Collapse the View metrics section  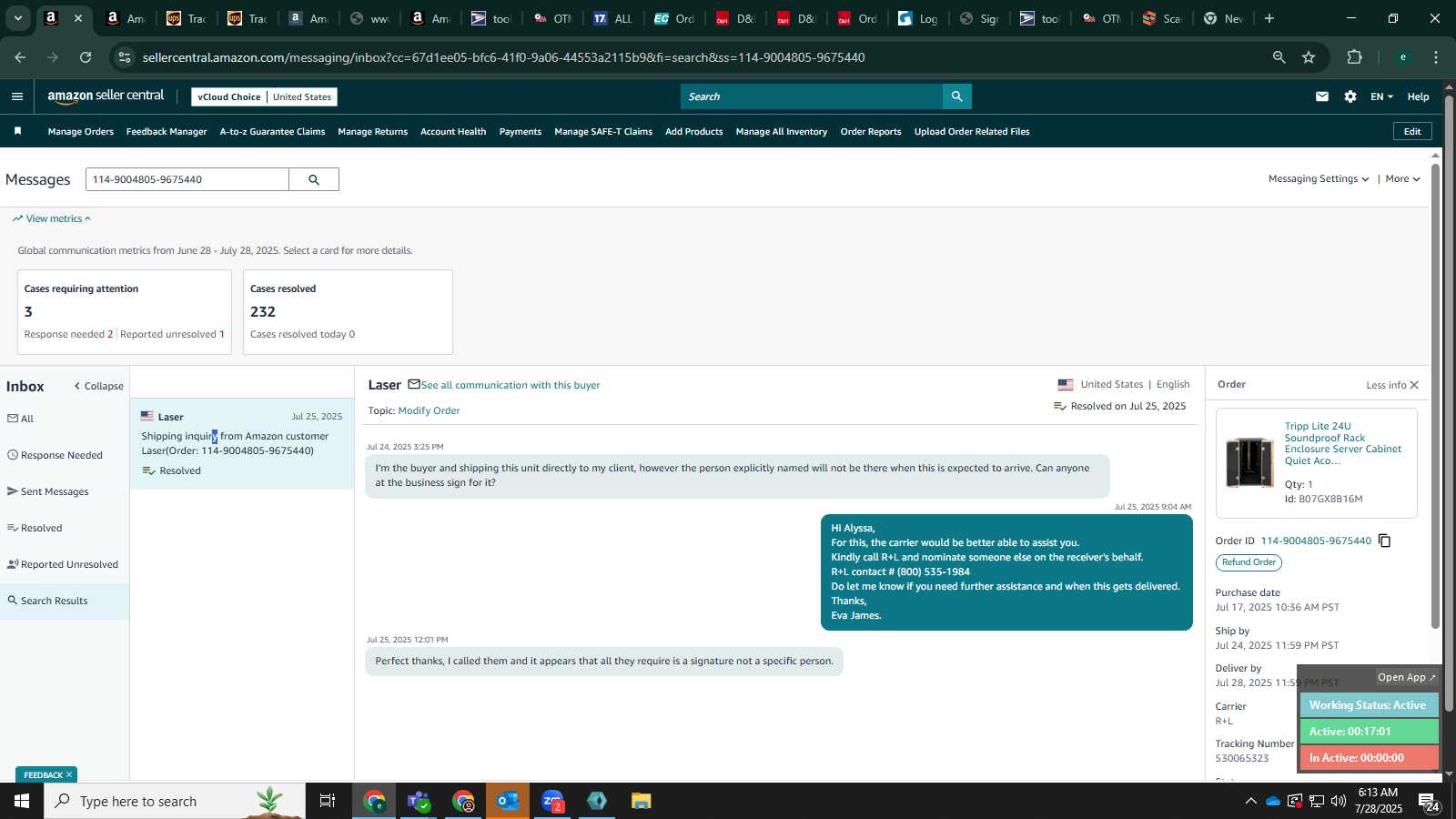(52, 218)
